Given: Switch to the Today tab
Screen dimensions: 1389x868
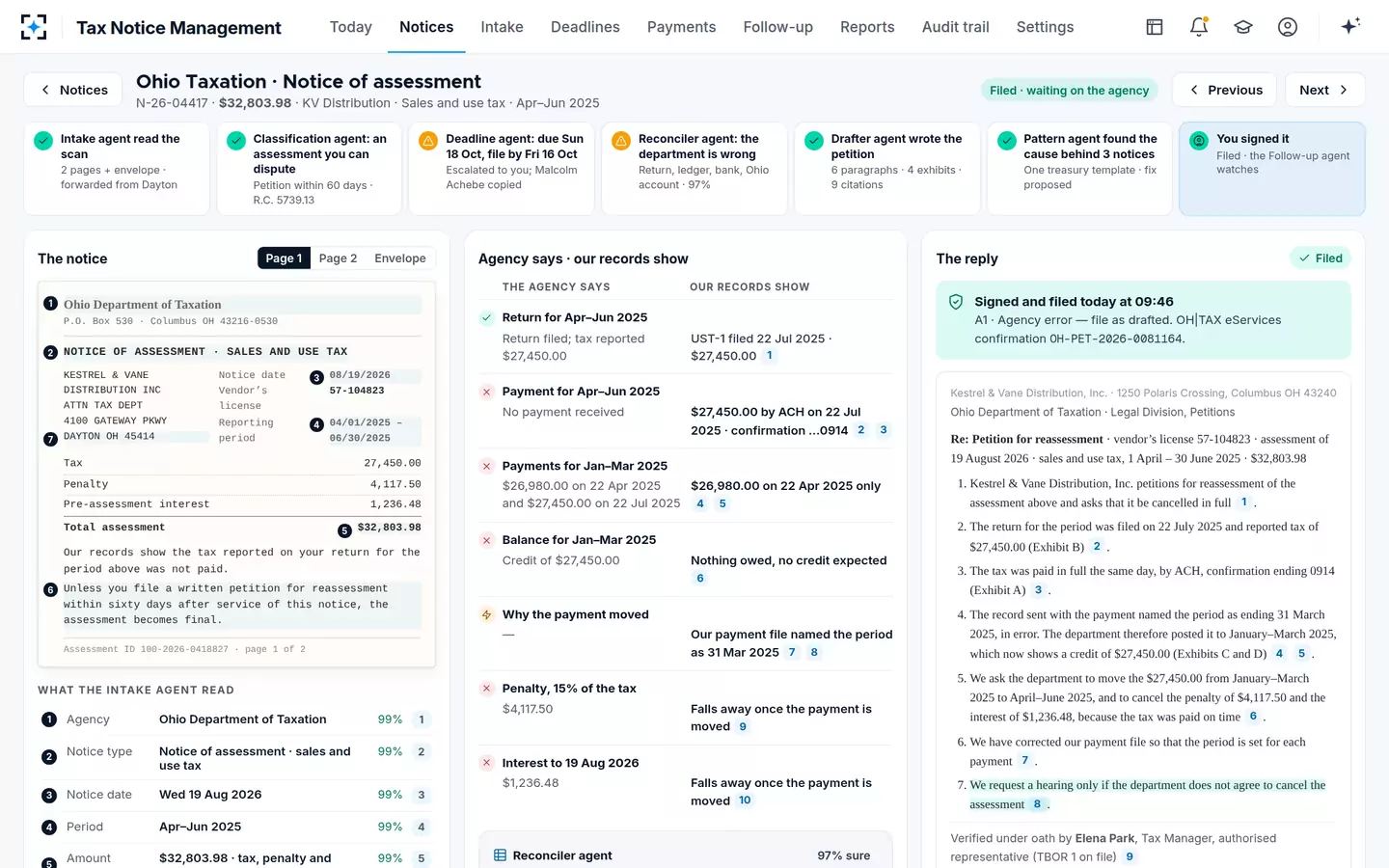Looking at the screenshot, I should [351, 27].
